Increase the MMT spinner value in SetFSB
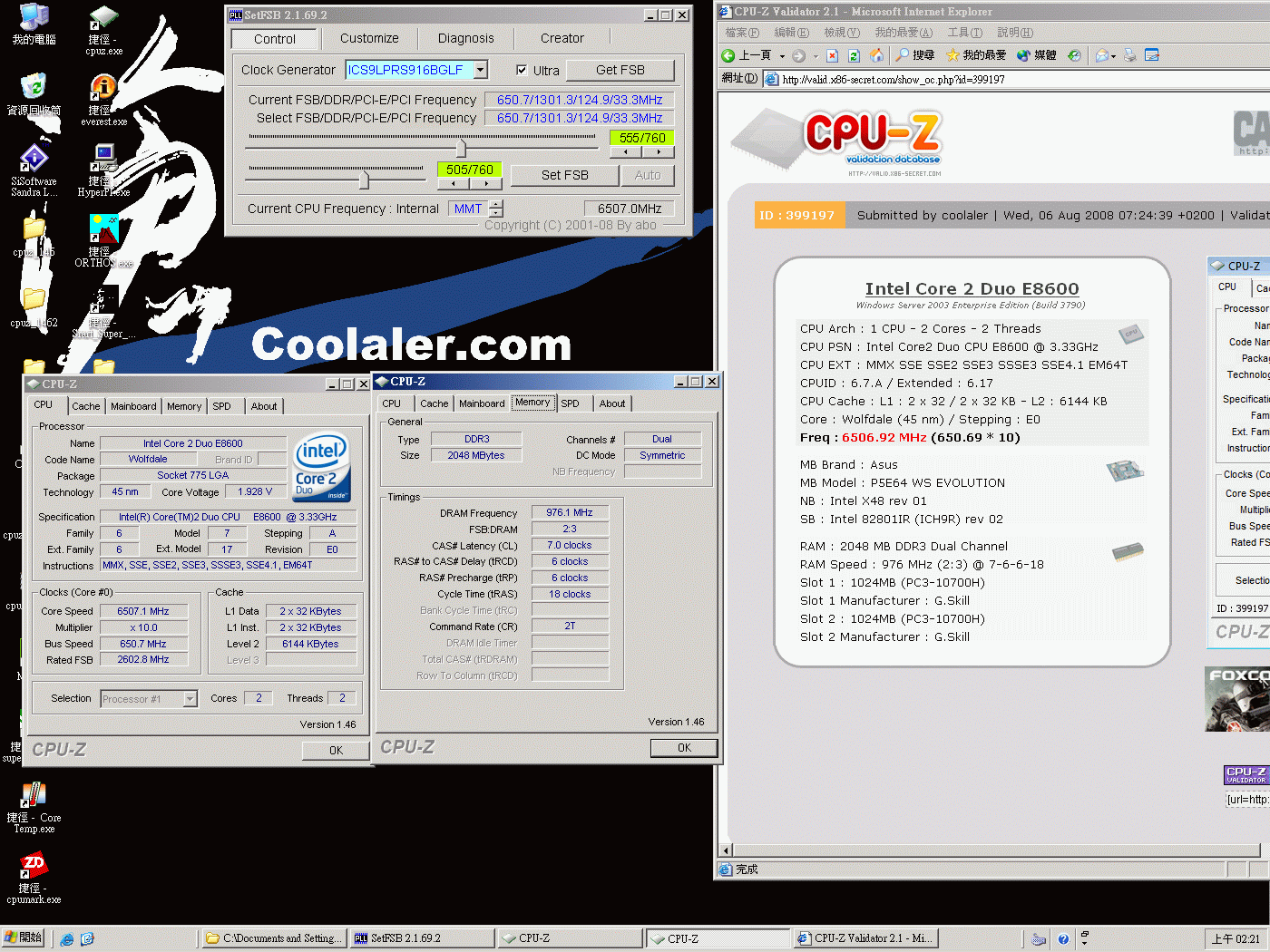 [x=496, y=204]
